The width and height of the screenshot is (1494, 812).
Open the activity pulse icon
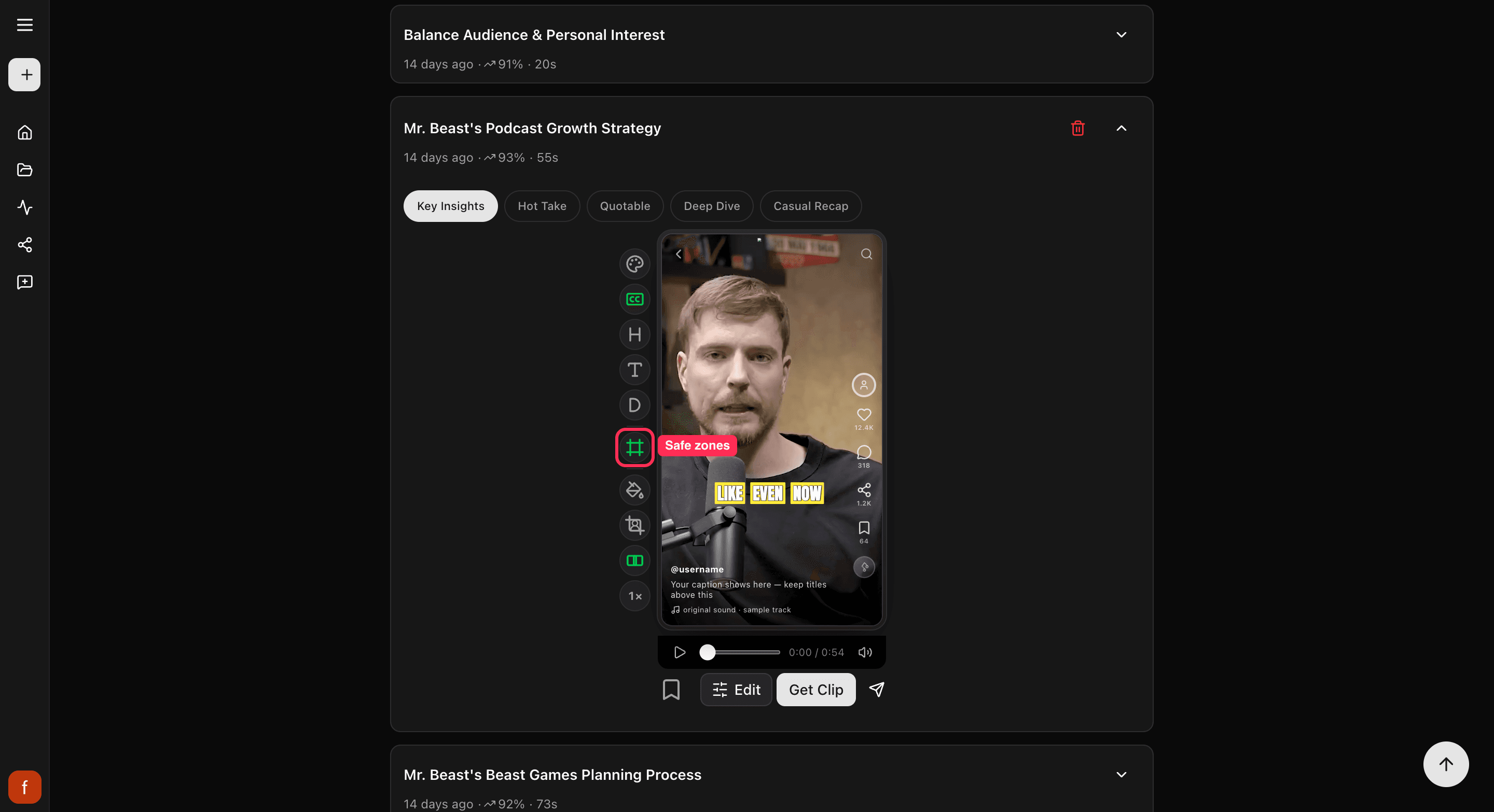pos(24,207)
